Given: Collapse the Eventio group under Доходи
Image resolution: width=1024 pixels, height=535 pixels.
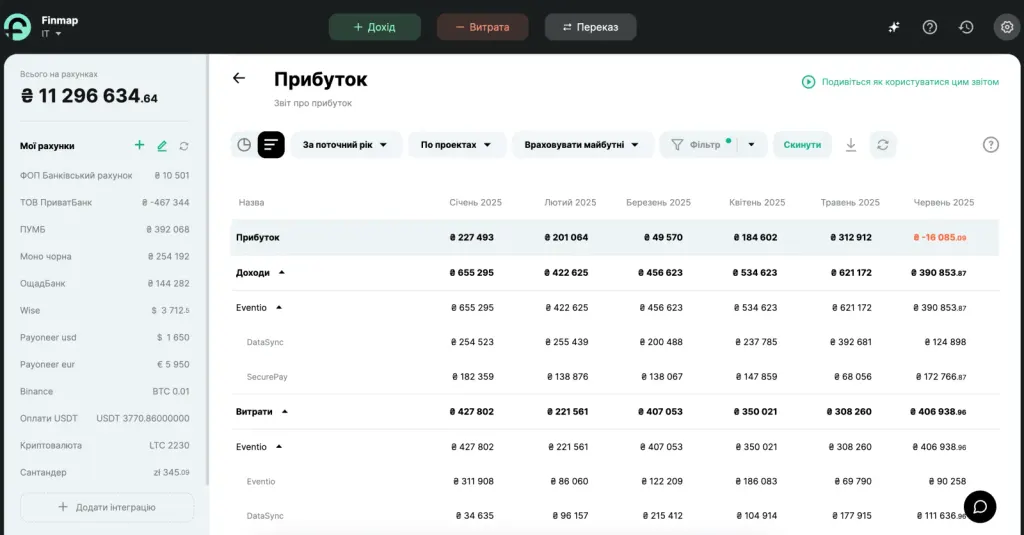Looking at the screenshot, I should (x=279, y=307).
